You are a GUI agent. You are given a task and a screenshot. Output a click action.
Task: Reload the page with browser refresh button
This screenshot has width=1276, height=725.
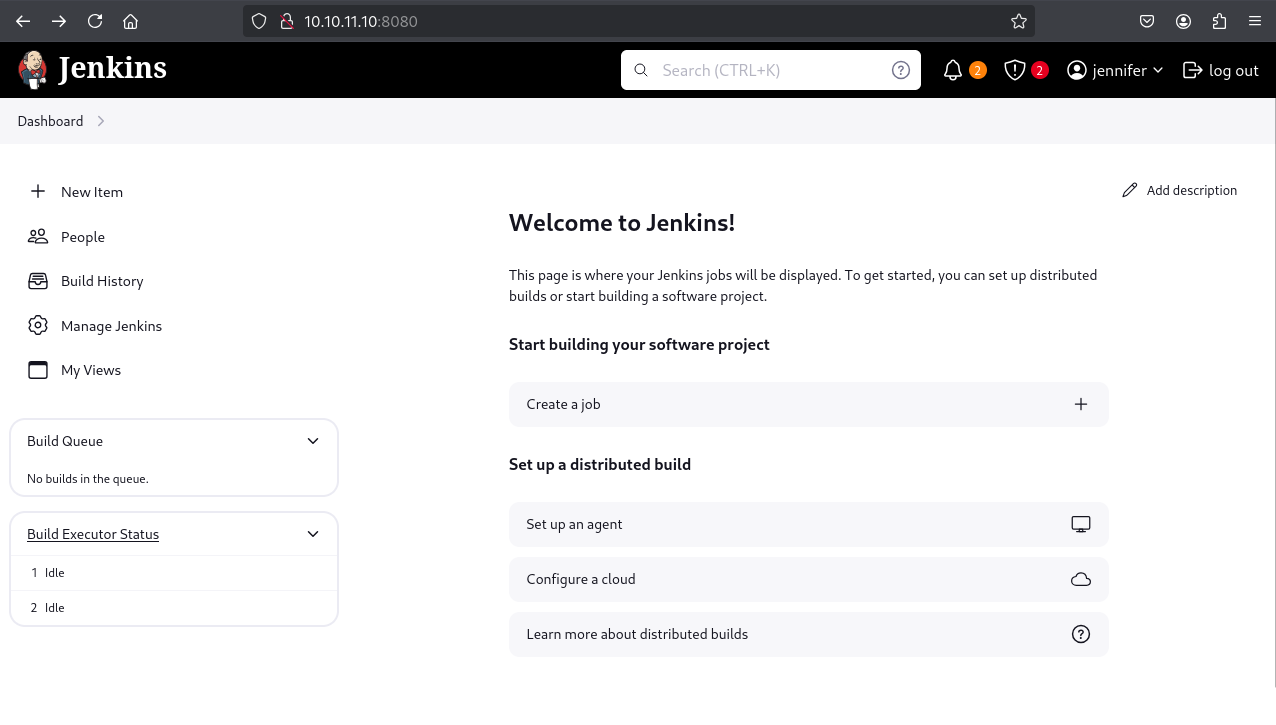point(95,21)
